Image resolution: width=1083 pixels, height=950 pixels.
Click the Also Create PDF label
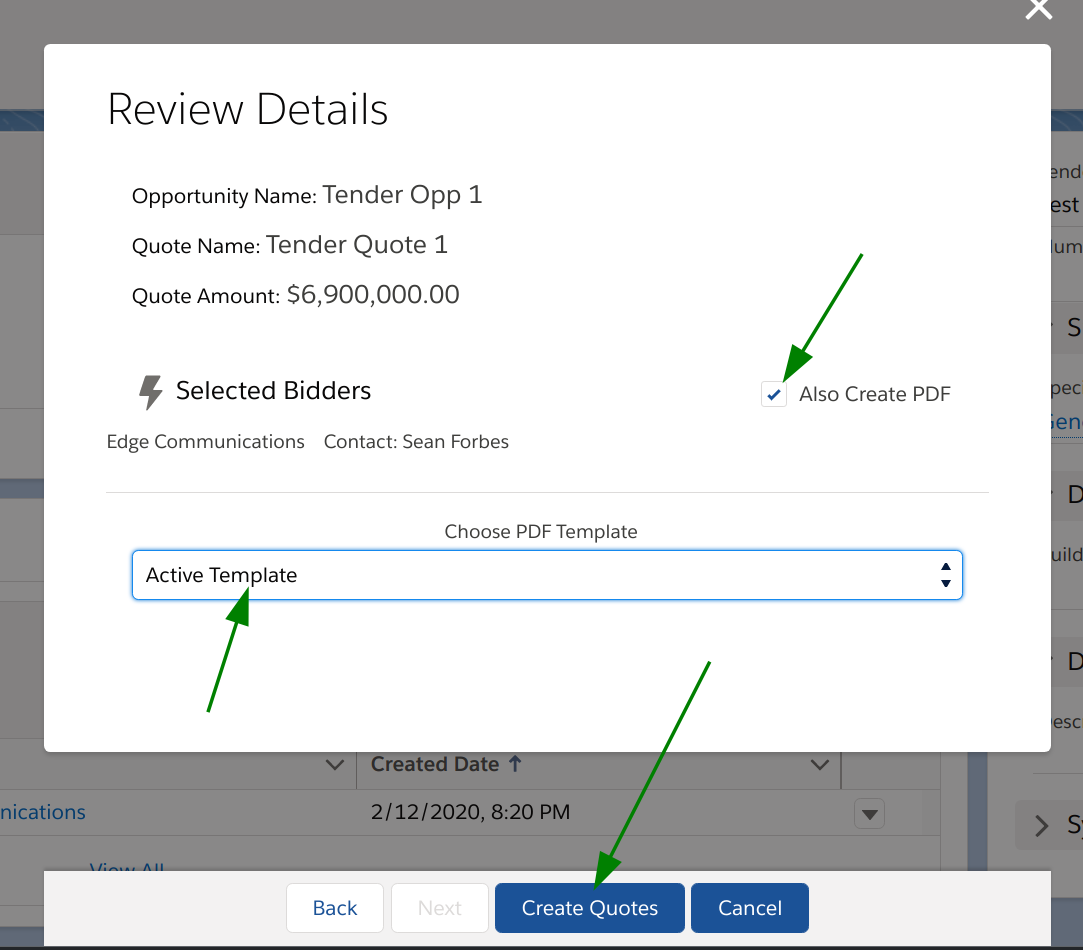pyautogui.click(x=874, y=394)
